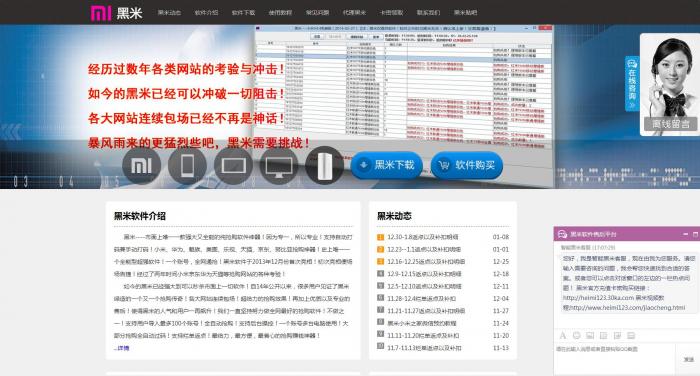Click the 详情 details link under introduction
This screenshot has width=700, height=376.
click(x=121, y=348)
